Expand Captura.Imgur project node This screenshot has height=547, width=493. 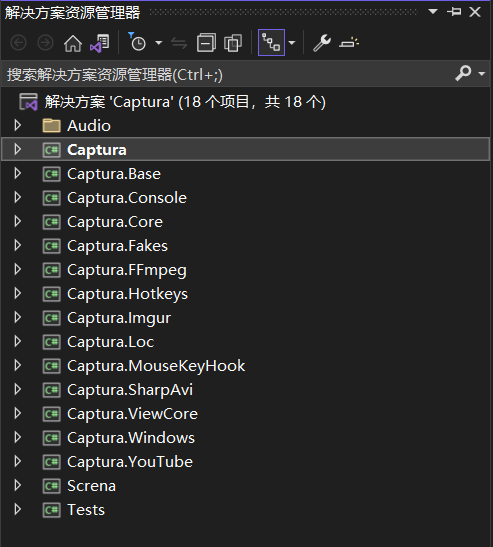point(17,317)
